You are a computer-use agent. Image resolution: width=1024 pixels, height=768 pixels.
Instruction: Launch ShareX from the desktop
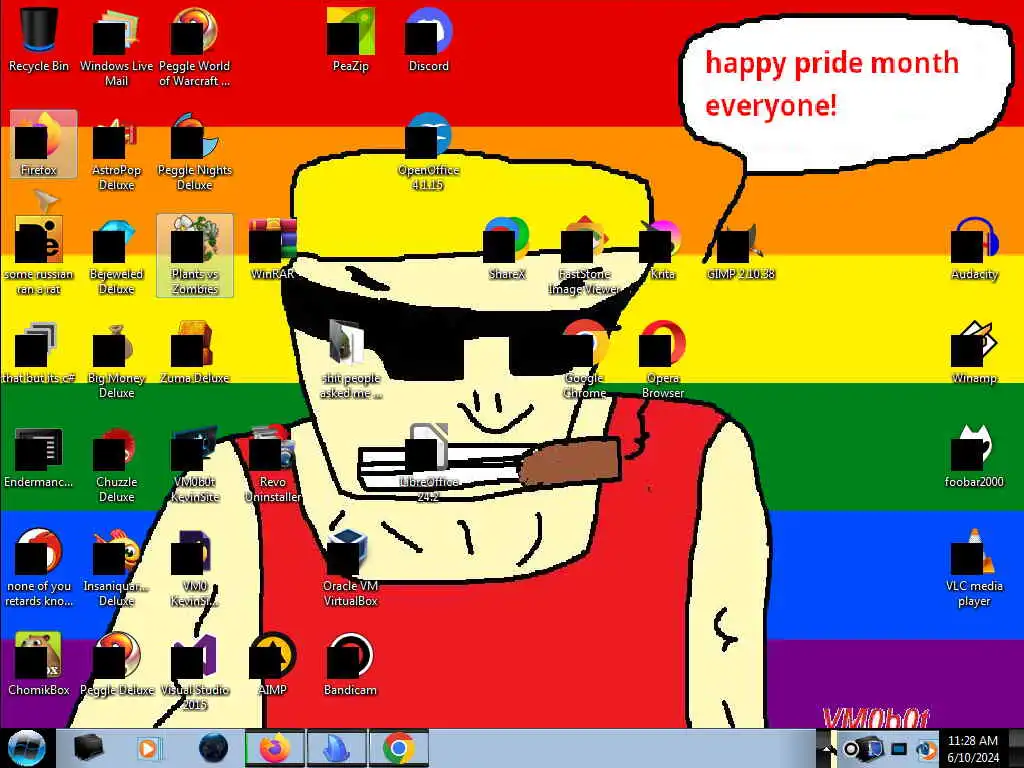tap(507, 249)
